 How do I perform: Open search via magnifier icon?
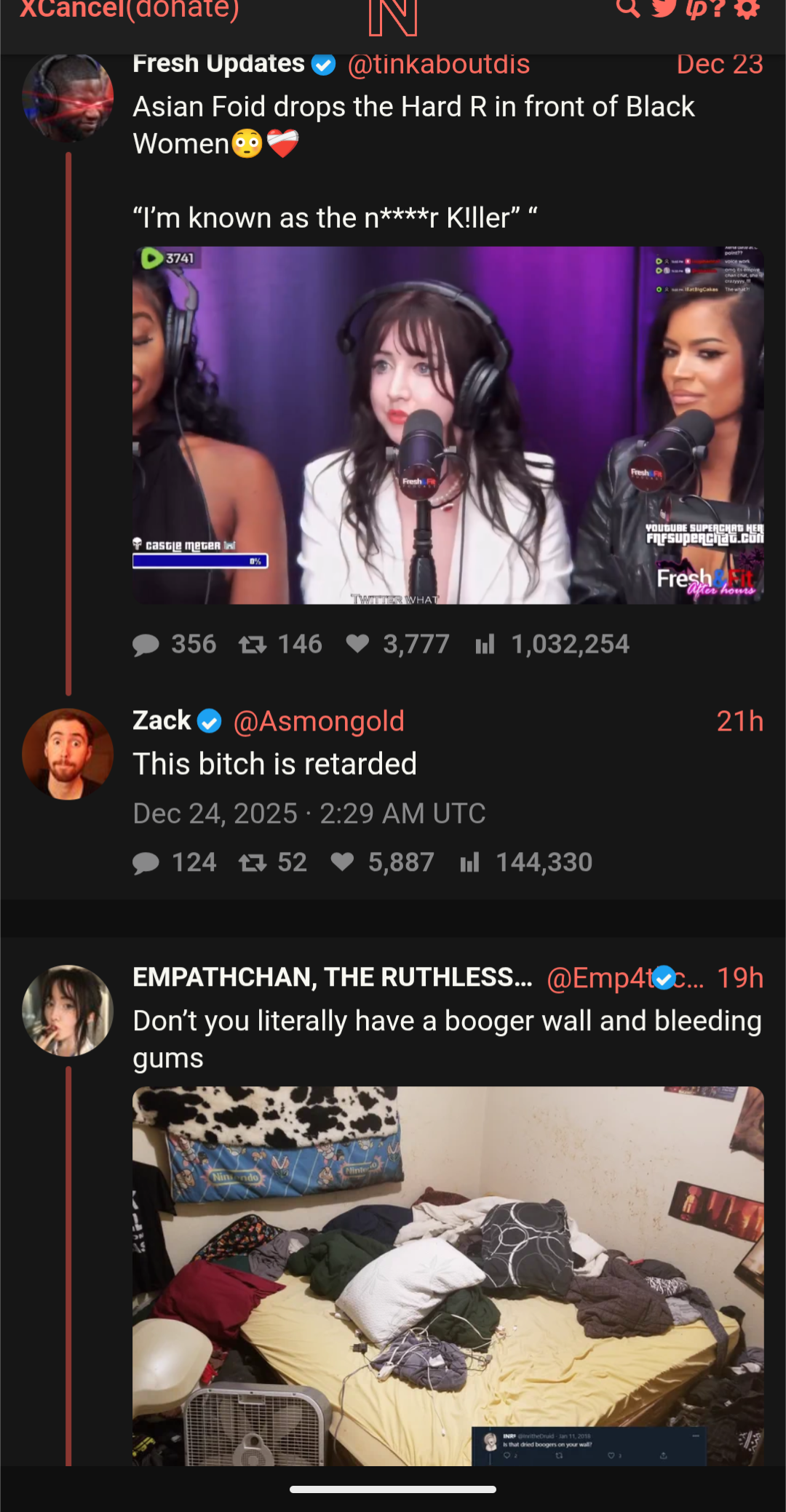pyautogui.click(x=628, y=9)
